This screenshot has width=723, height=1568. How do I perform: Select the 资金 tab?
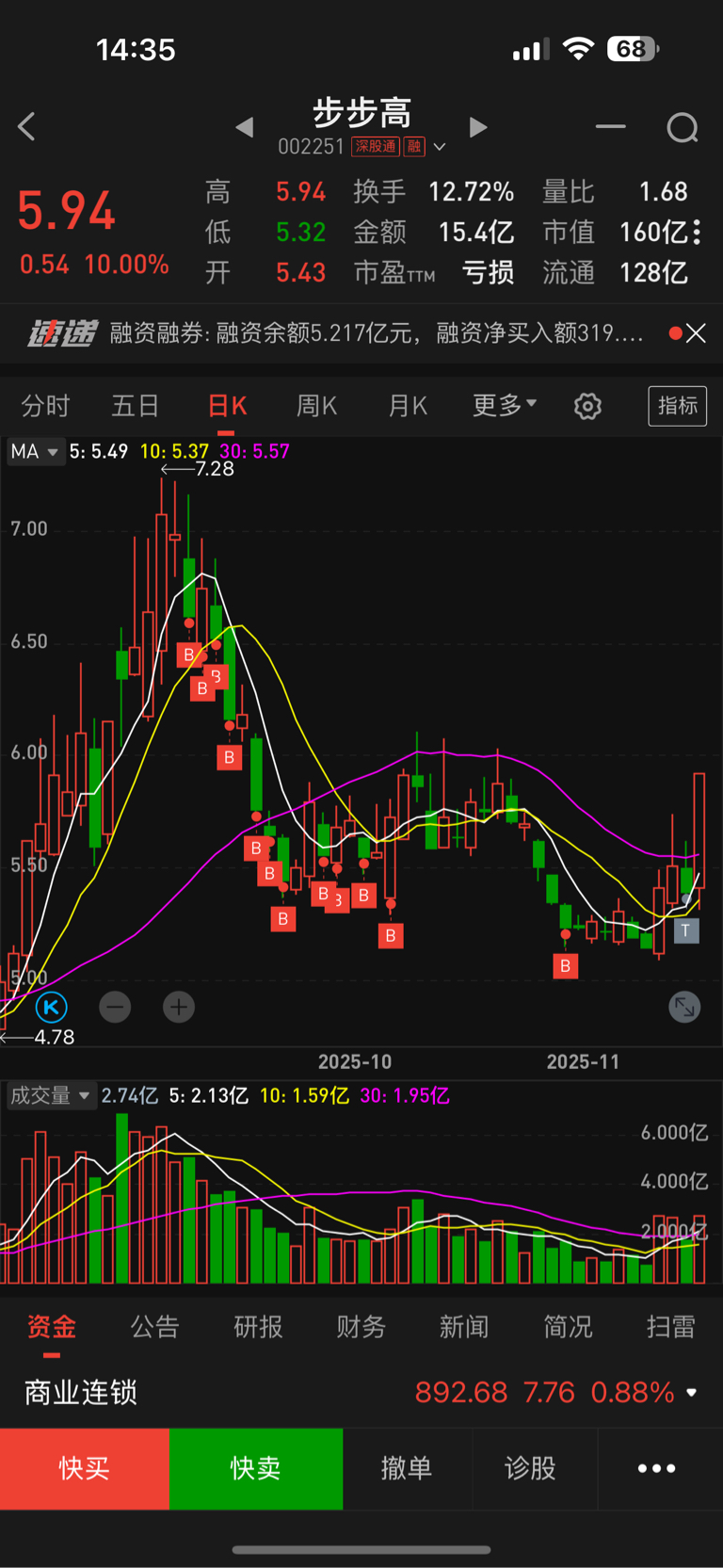(52, 1327)
